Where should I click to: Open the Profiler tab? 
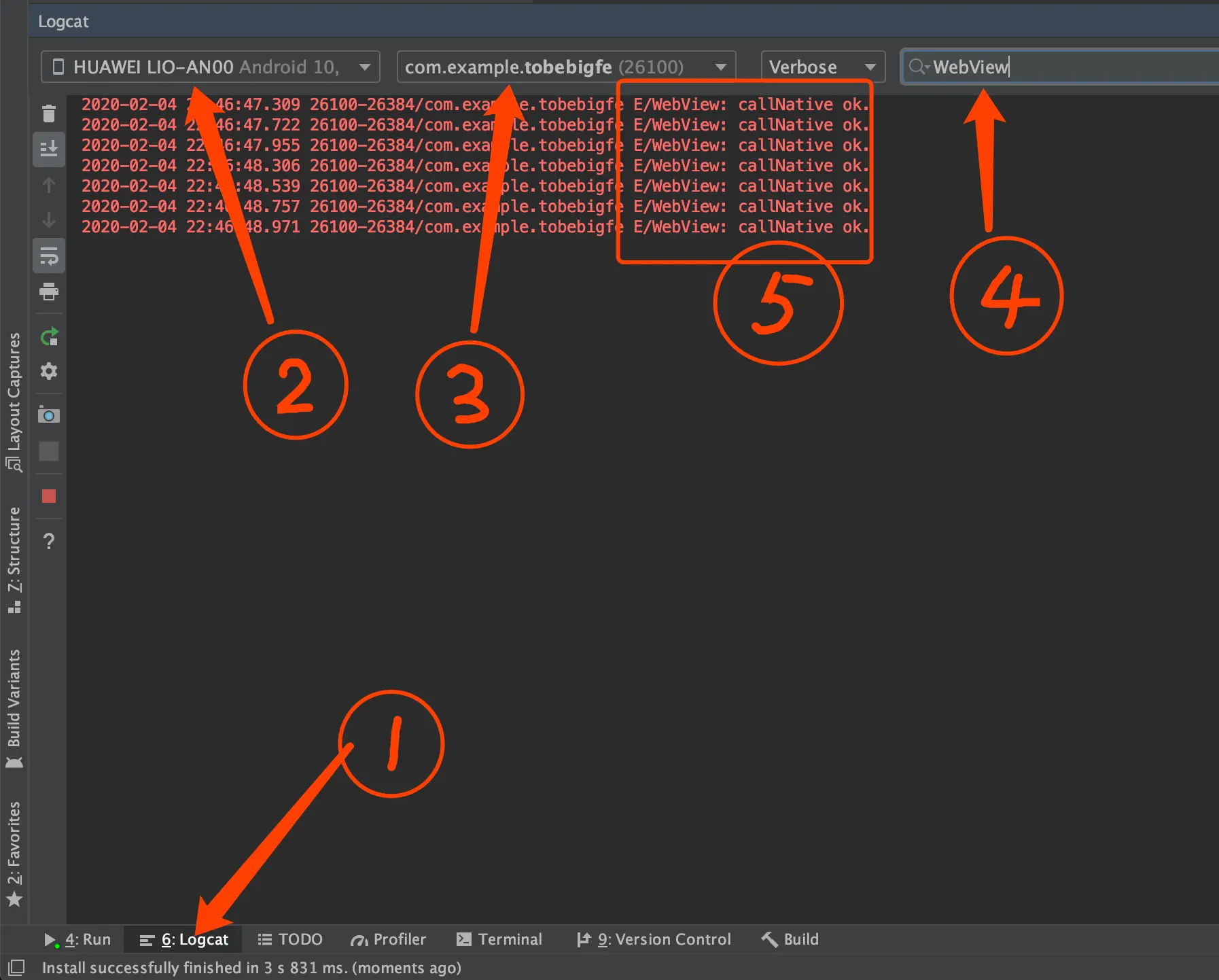[388, 939]
